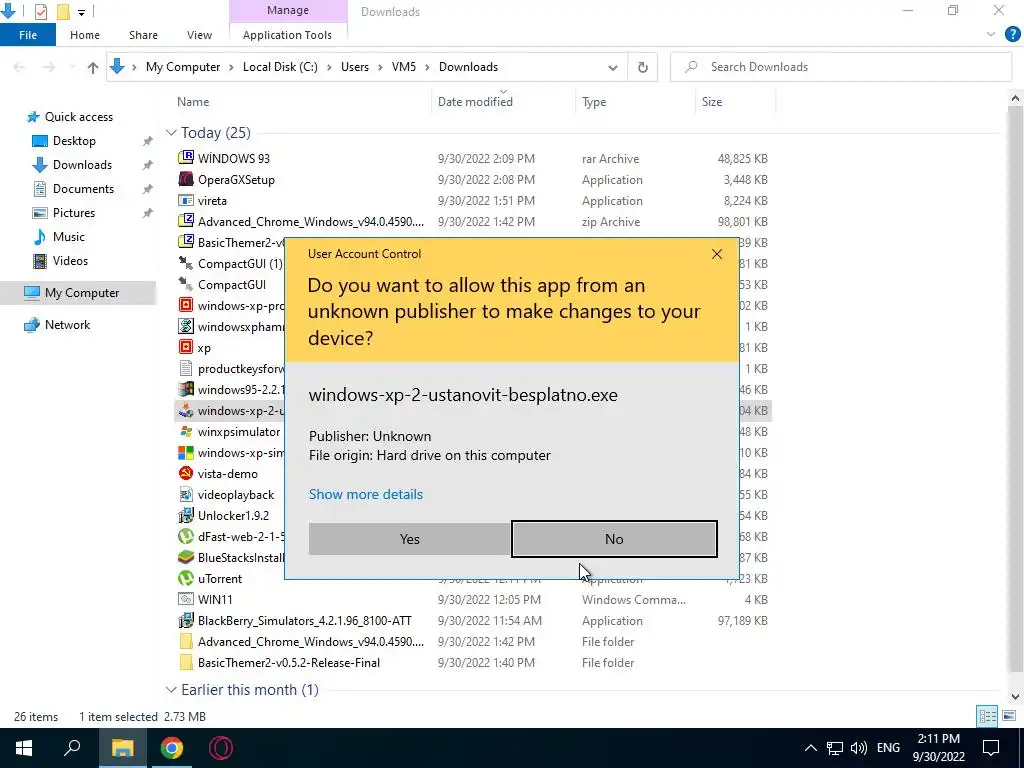The image size is (1024, 768).
Task: Open quick access toolbar customize dropdown
Action: 81,12
